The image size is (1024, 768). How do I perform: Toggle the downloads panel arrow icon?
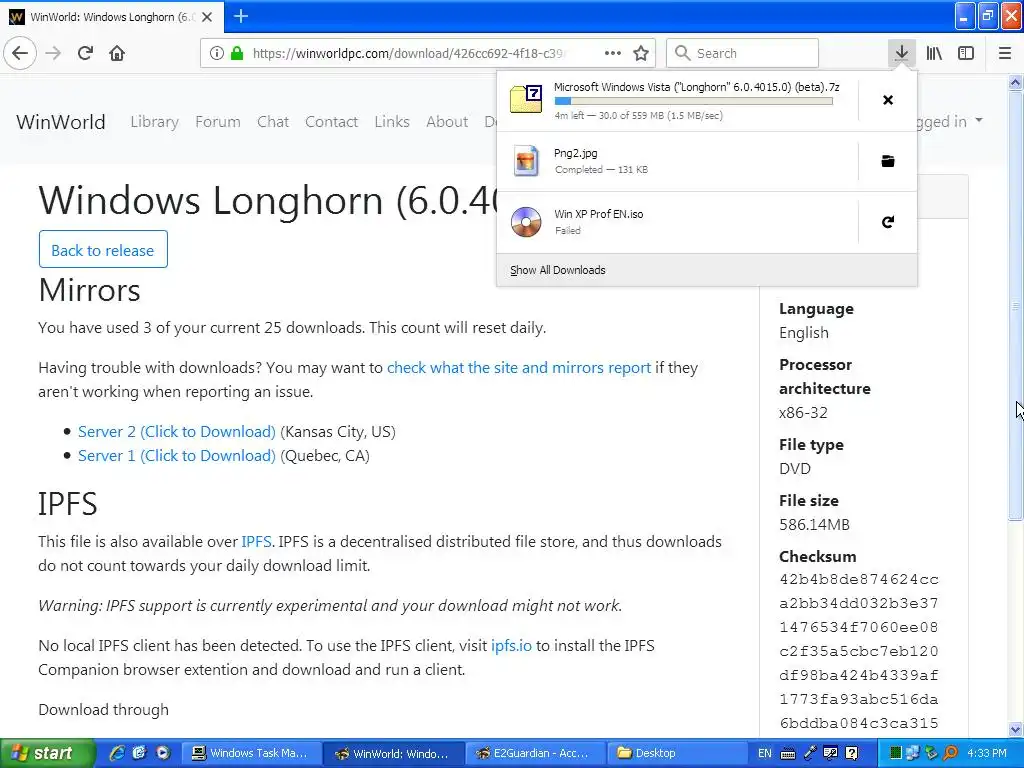click(x=901, y=53)
